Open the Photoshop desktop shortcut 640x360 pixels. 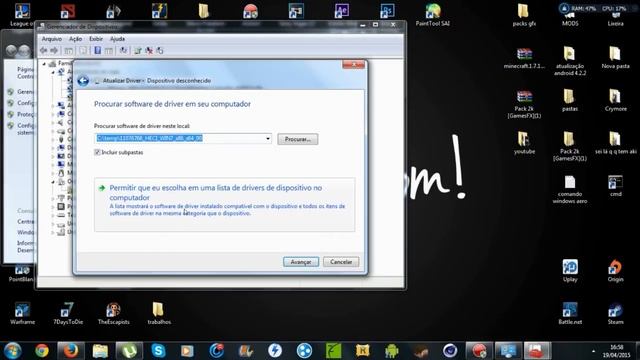click(x=387, y=12)
